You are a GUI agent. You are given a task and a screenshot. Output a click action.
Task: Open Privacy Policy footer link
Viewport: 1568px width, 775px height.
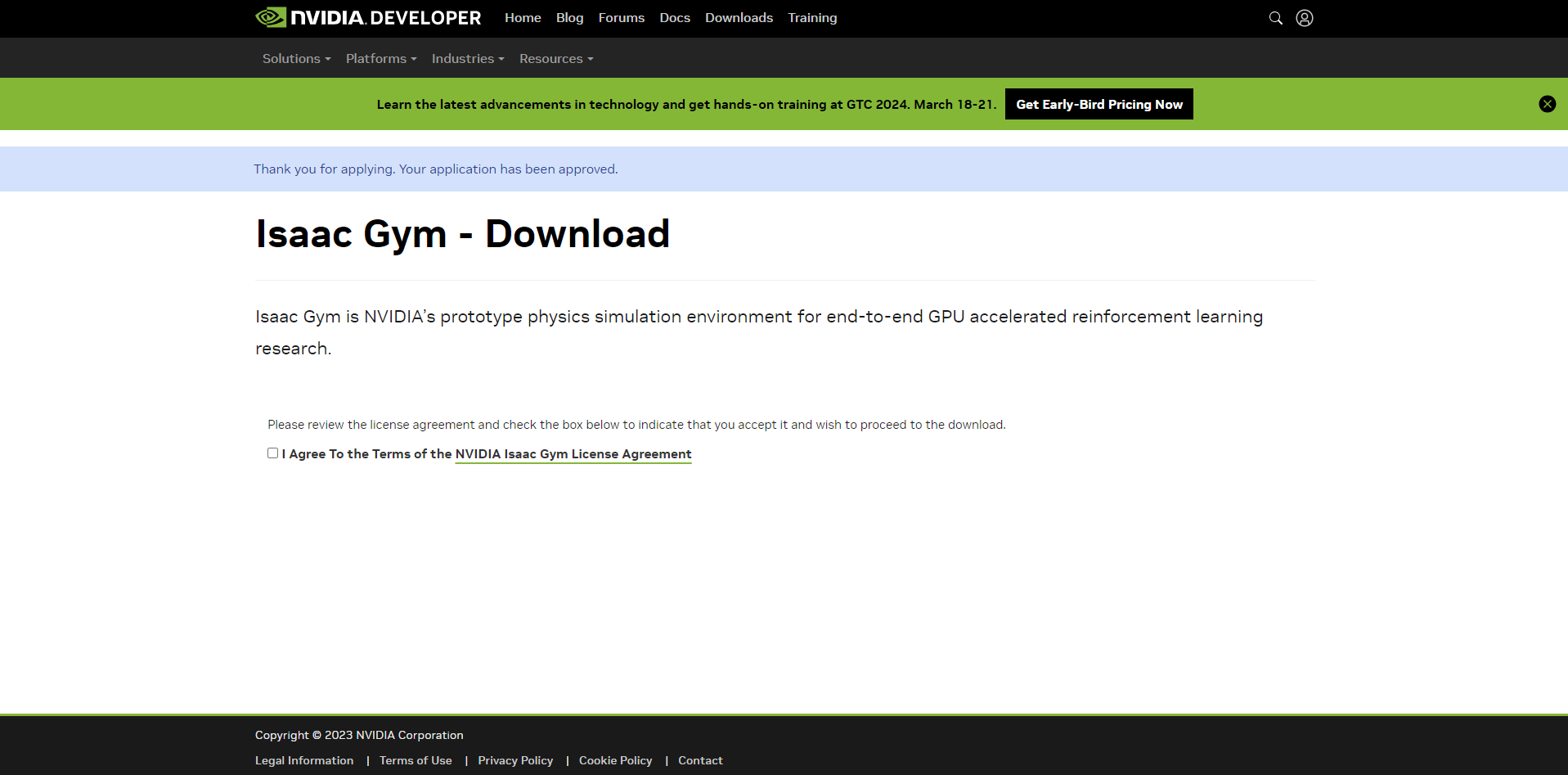click(515, 760)
